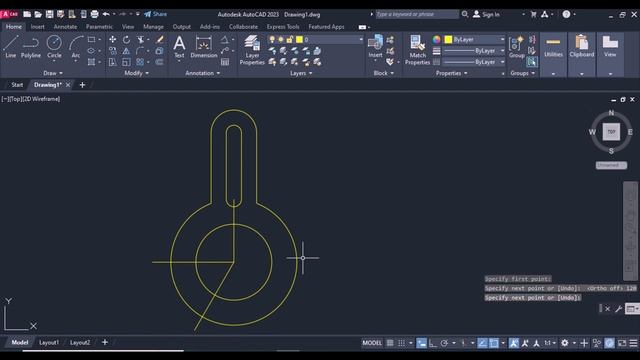The image size is (640, 360).
Task: Expand the Layers panel
Action: coord(301,73)
